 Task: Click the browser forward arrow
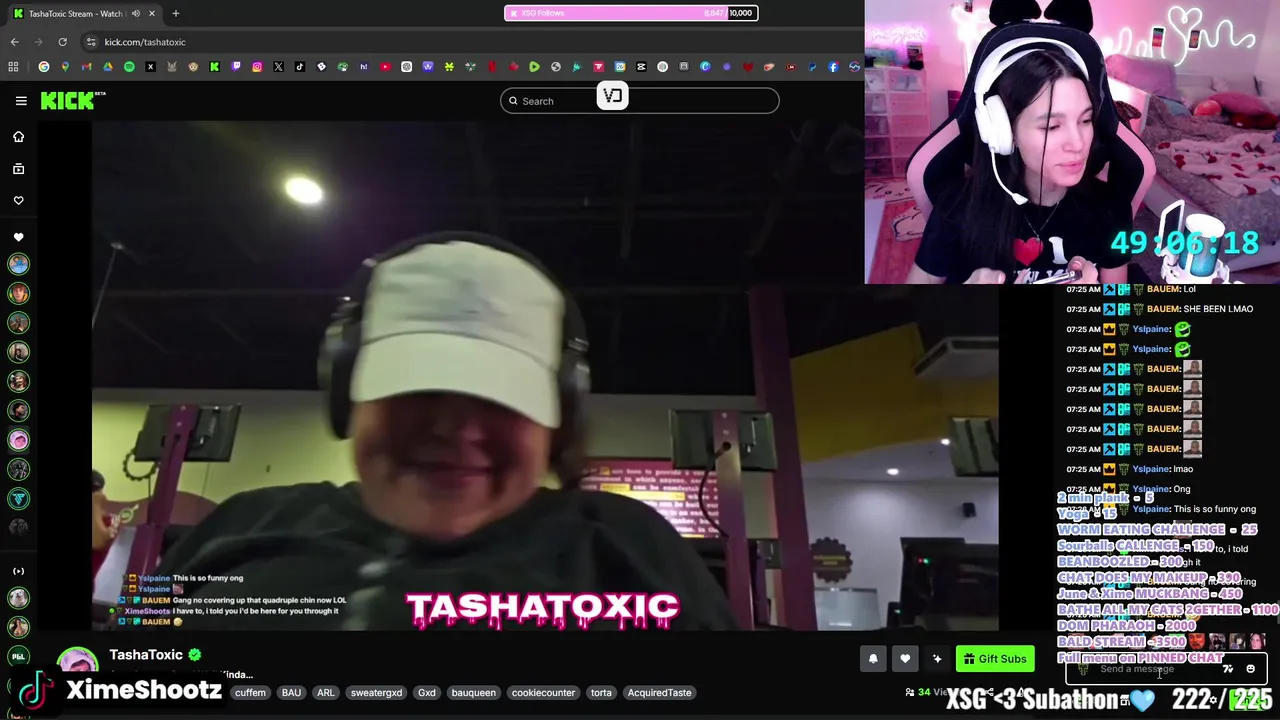38,42
